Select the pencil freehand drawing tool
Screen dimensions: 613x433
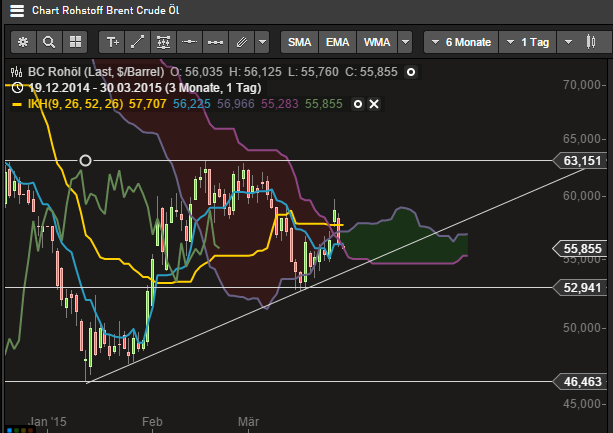pyautogui.click(x=239, y=43)
